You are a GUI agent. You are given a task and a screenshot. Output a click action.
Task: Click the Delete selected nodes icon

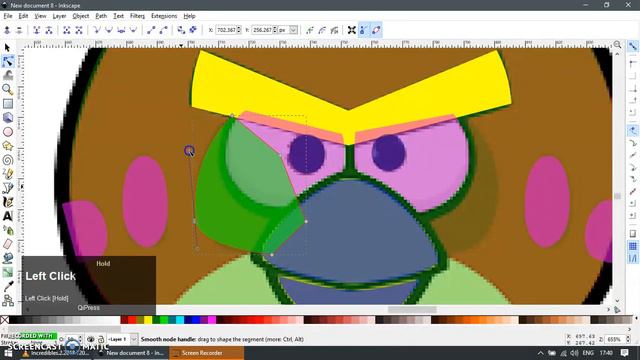coord(19,30)
